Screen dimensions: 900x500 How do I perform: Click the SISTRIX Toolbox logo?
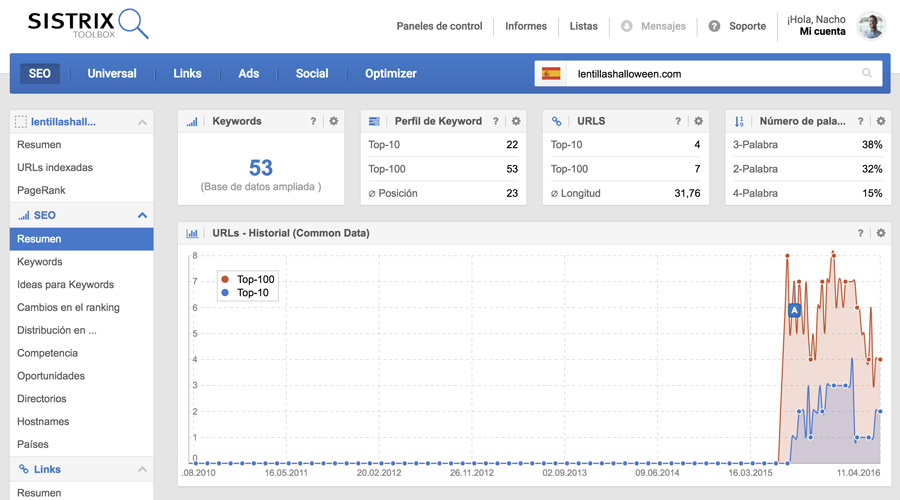coord(88,24)
